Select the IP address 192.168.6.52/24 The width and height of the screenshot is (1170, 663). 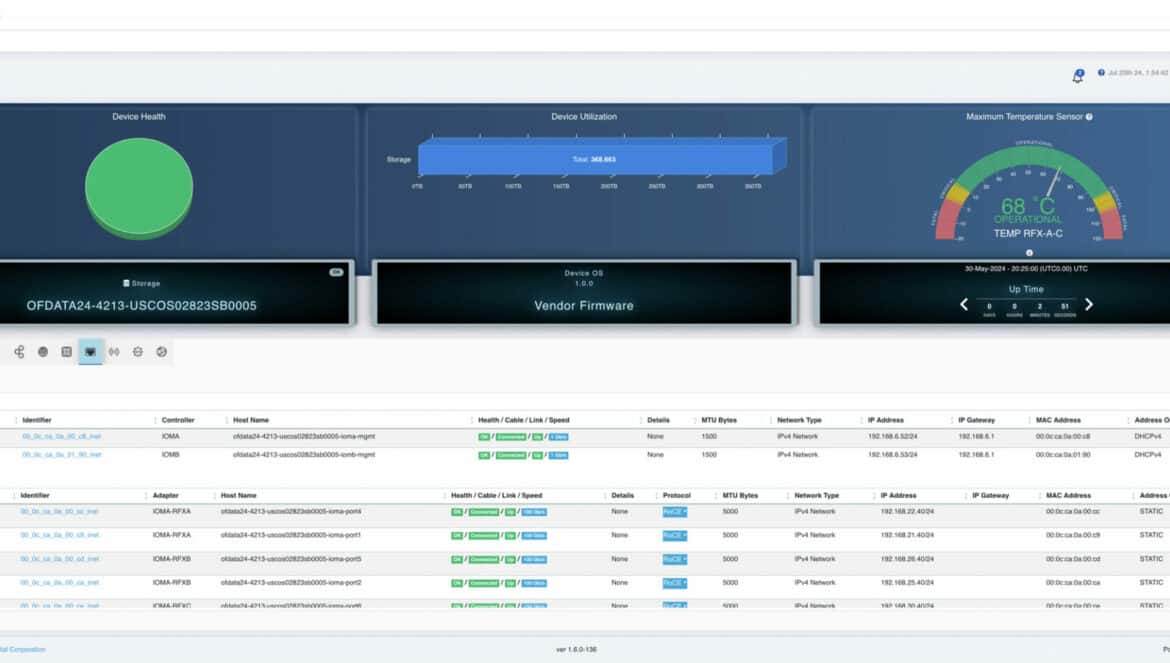[892, 436]
